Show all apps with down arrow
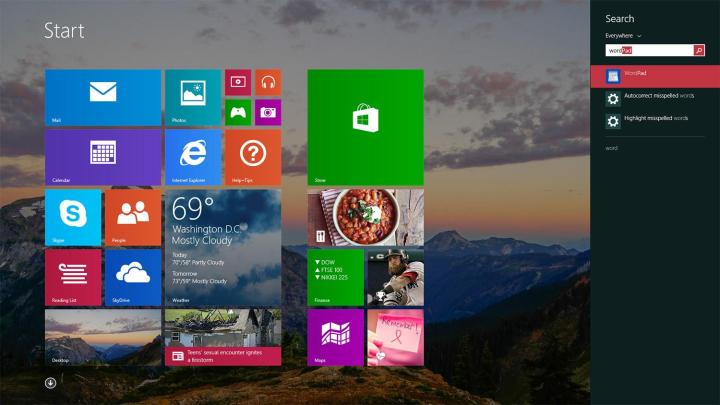The height and width of the screenshot is (405, 720). pos(50,382)
